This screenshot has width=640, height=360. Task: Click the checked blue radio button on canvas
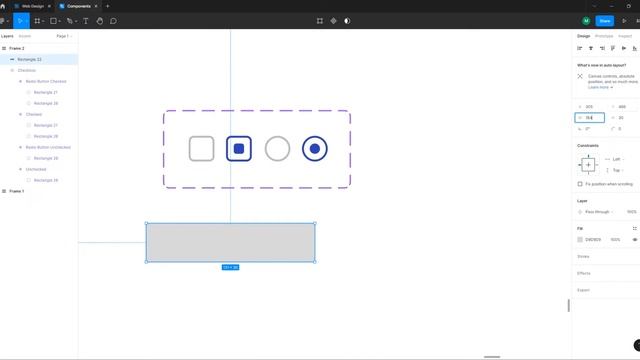(x=315, y=149)
